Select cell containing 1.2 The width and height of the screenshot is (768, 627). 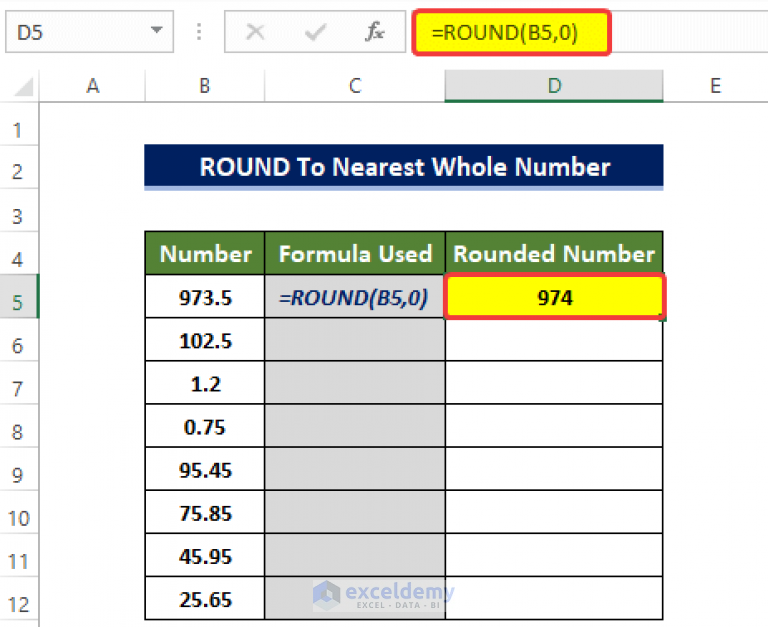point(205,383)
